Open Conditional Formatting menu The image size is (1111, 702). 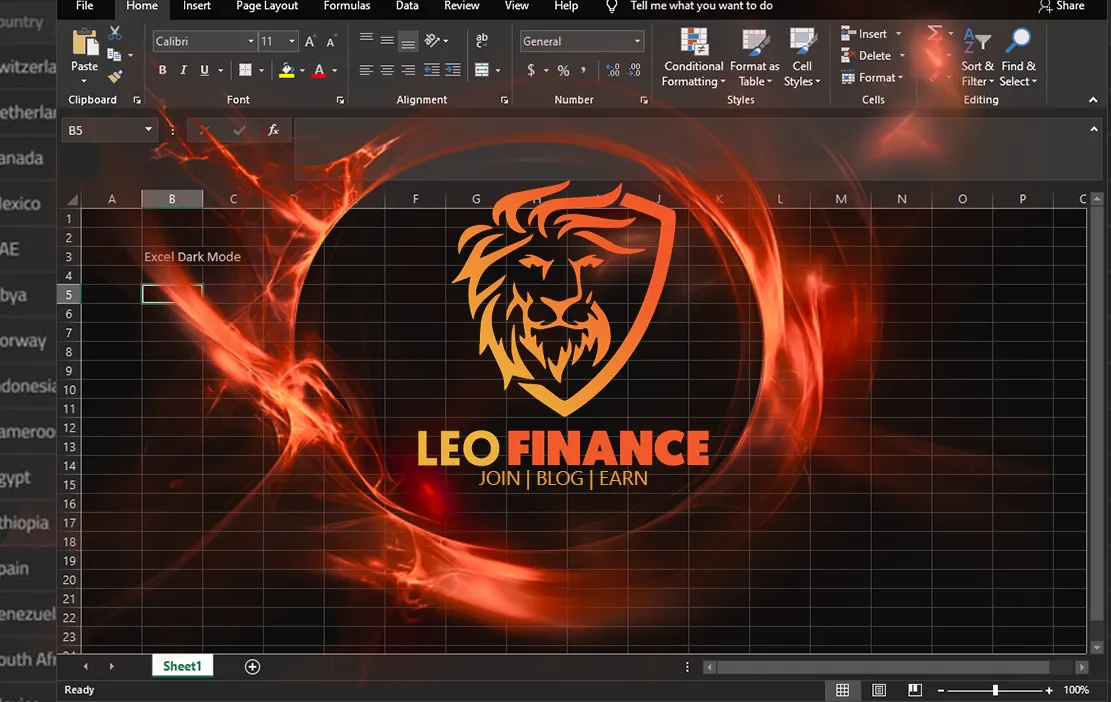694,57
